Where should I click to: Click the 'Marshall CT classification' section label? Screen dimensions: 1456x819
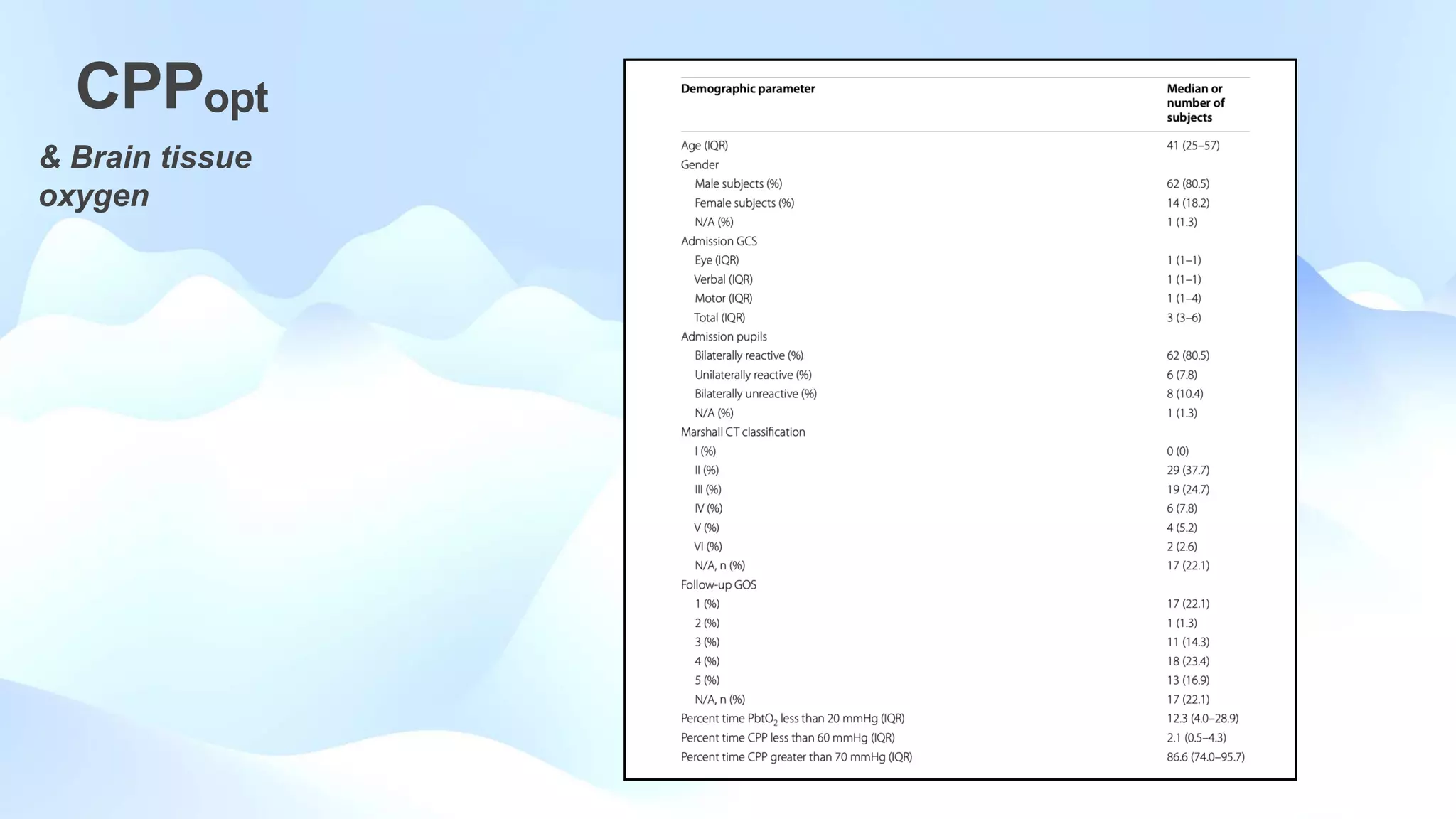pos(743,432)
